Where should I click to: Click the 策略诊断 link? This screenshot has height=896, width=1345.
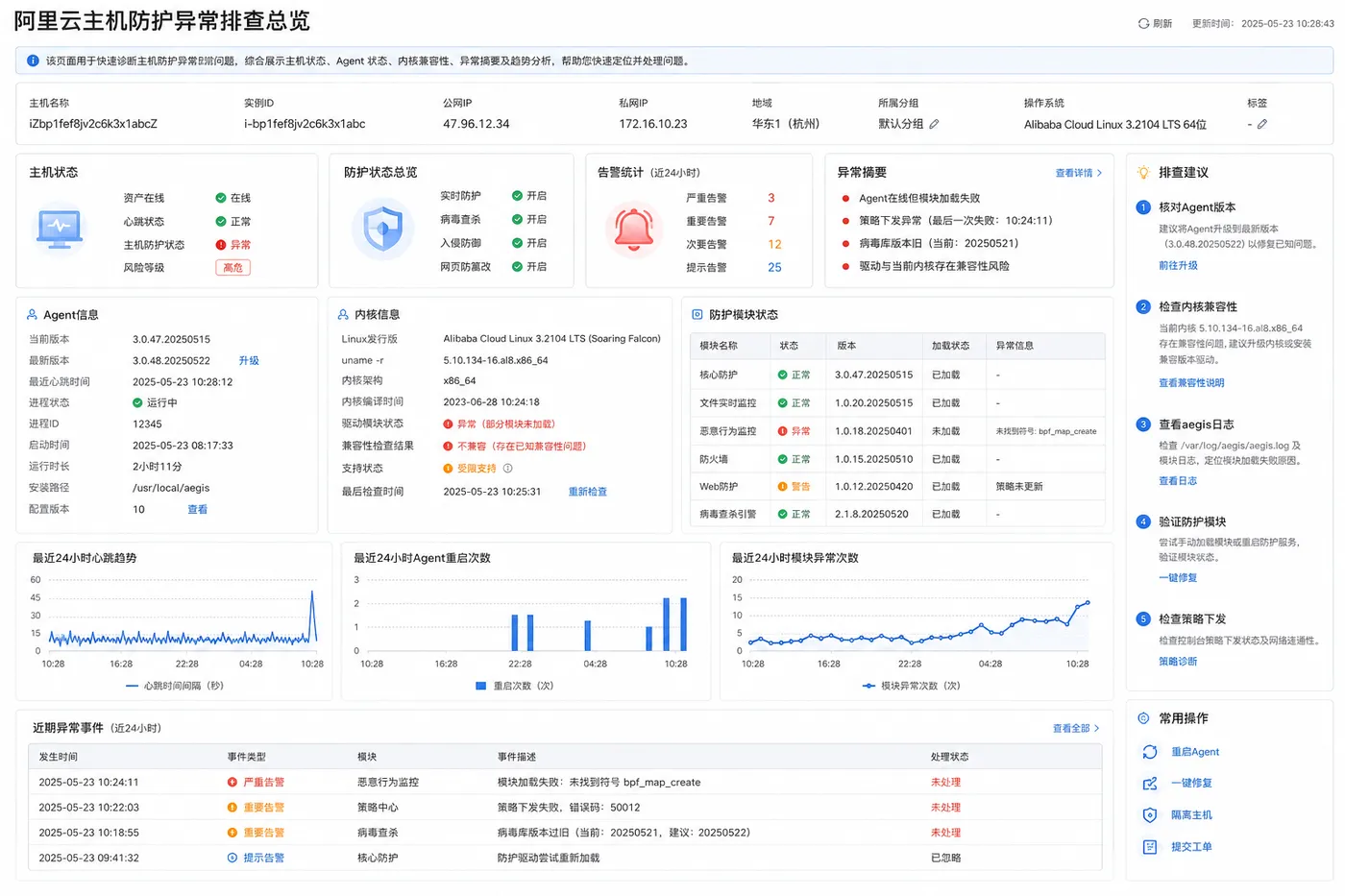coord(1178,662)
